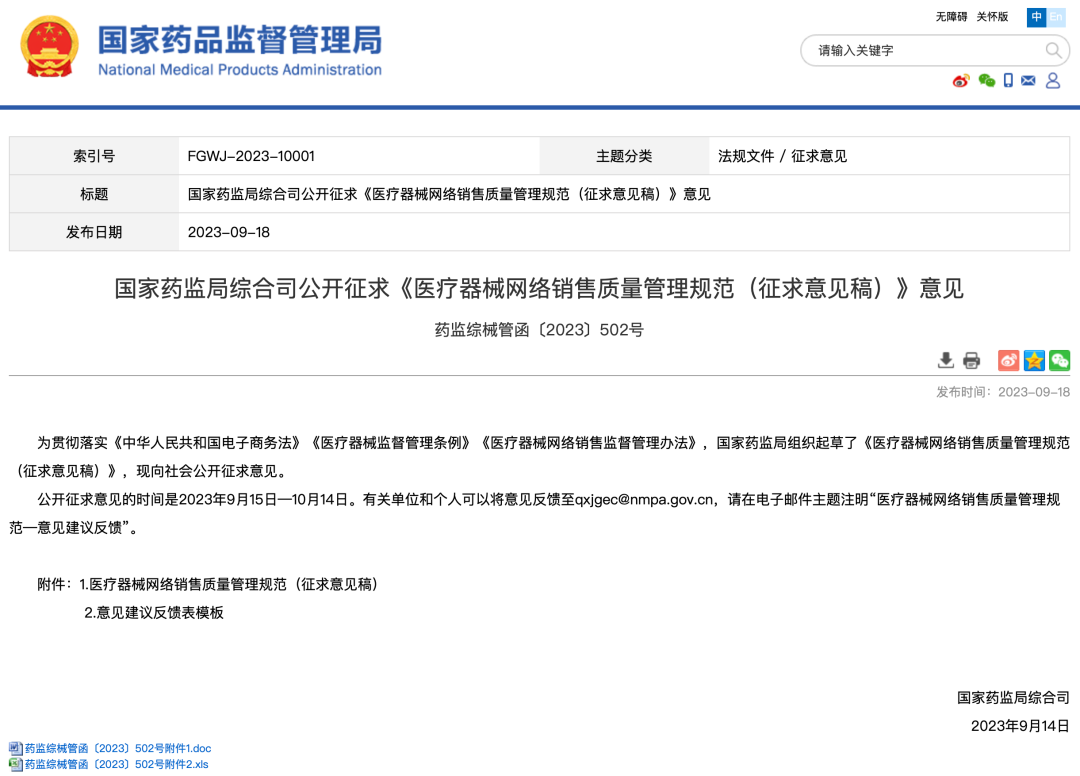Image resolution: width=1080 pixels, height=776 pixels.
Task: Click the search magnifier icon
Action: (x=1054, y=50)
